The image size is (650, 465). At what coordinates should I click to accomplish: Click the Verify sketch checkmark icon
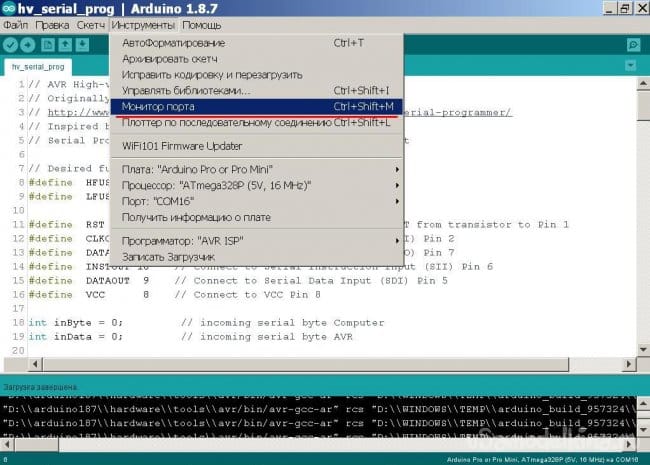pos(11,45)
